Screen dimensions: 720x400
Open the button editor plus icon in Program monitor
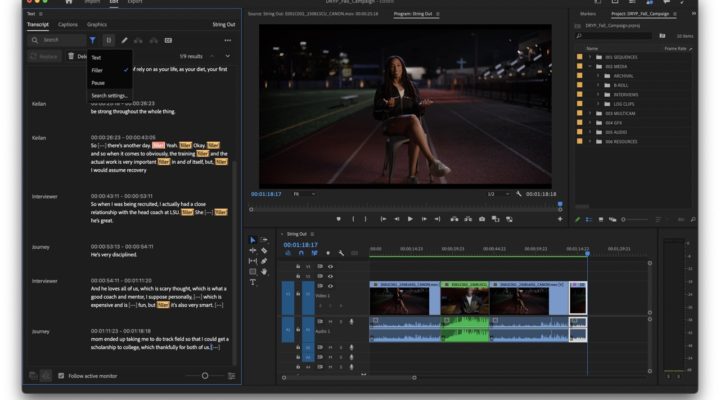(x=560, y=220)
